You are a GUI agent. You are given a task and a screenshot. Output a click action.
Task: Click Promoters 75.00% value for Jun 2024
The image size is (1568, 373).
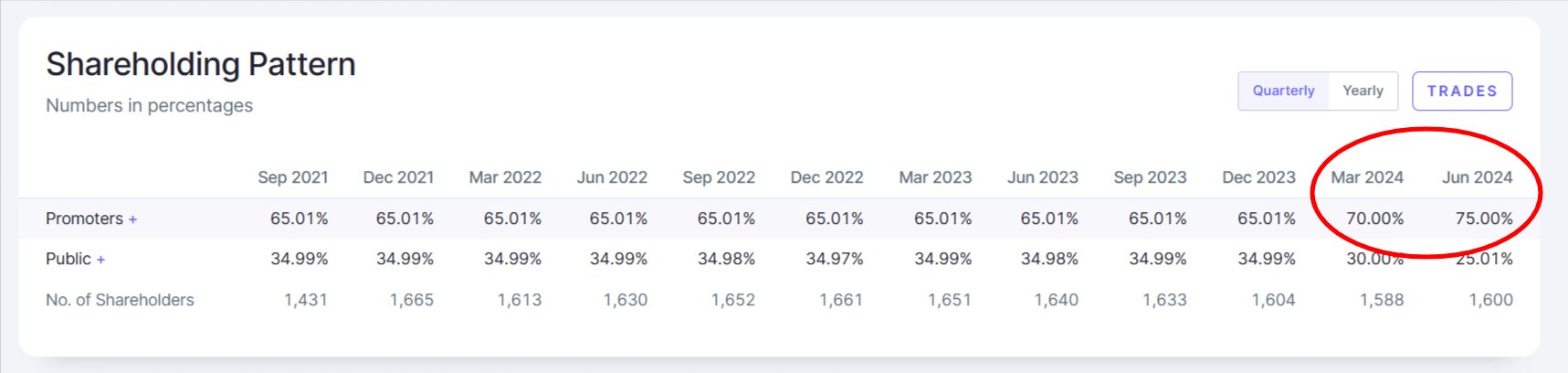click(1484, 218)
